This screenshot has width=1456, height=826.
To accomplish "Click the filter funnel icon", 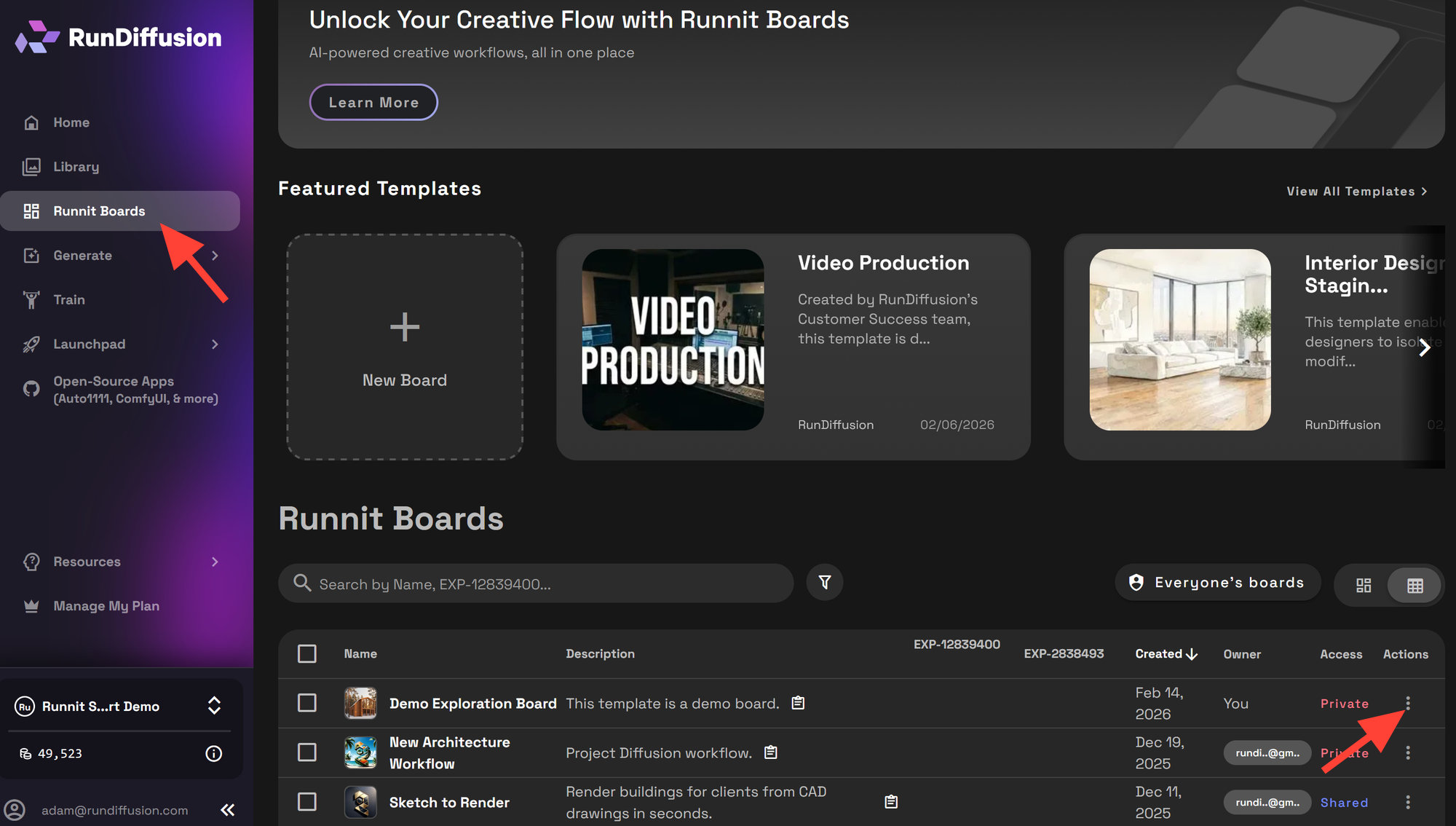I will [x=824, y=582].
